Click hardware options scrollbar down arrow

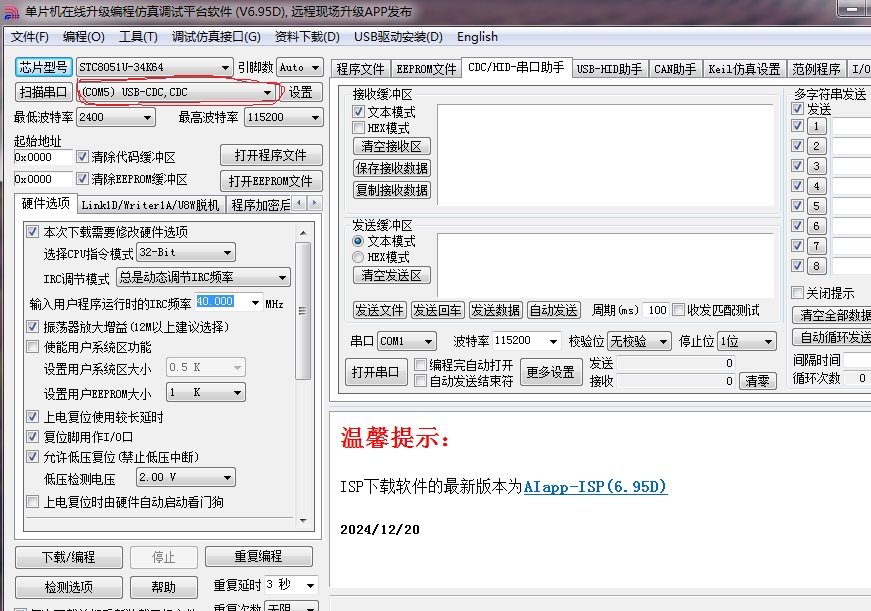(x=303, y=521)
